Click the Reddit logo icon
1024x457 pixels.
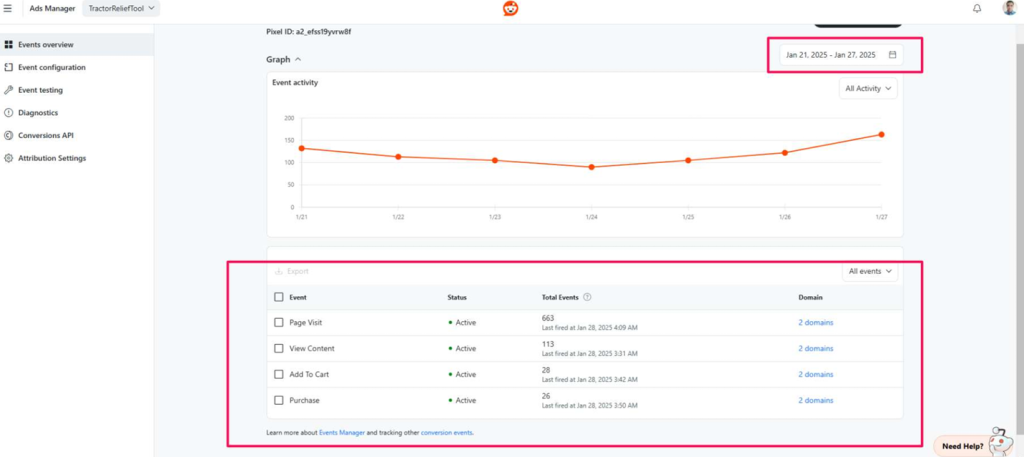pyautogui.click(x=511, y=8)
